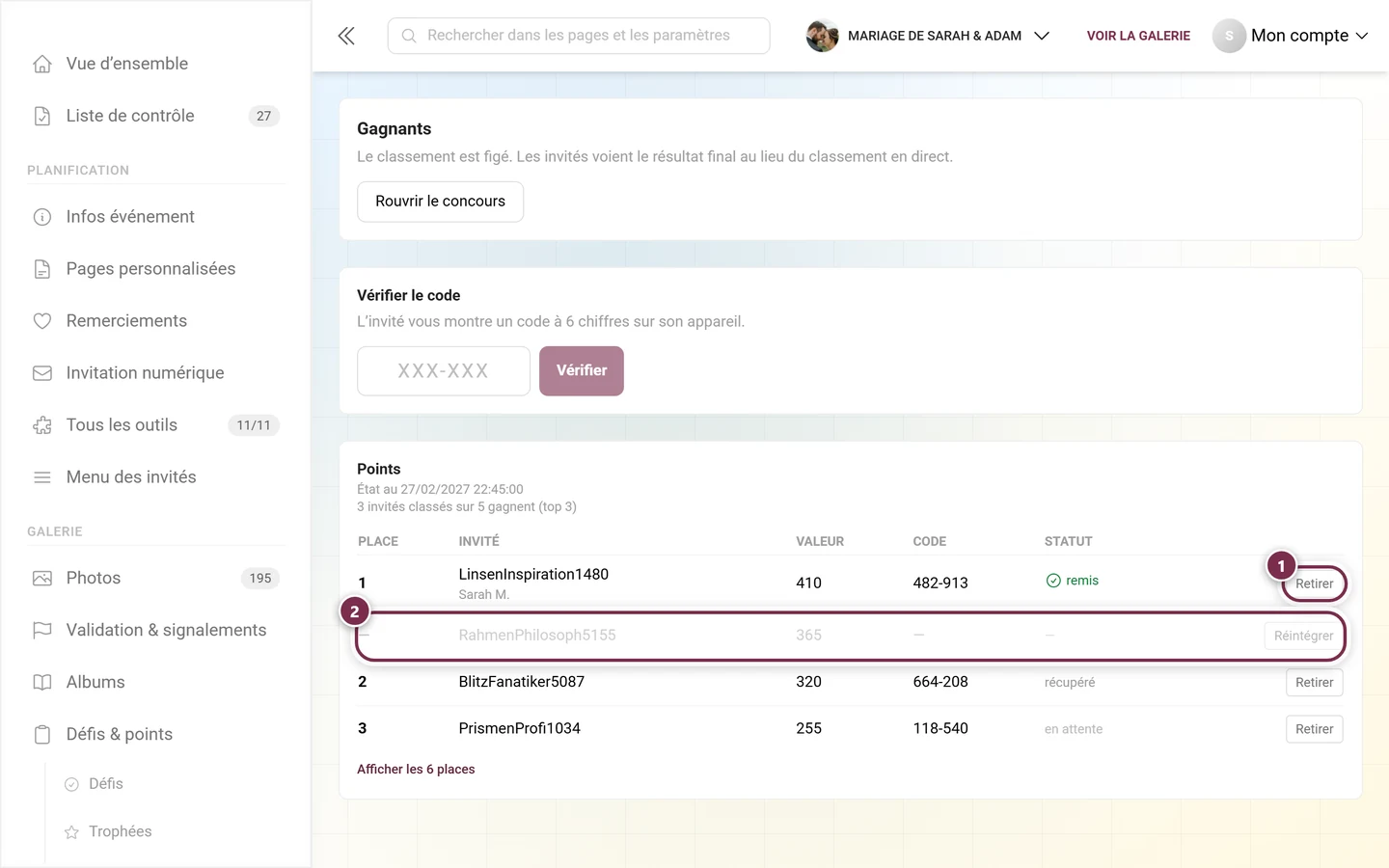Click the Défis & points clipboard icon
The image size is (1389, 868).
[x=42, y=735]
